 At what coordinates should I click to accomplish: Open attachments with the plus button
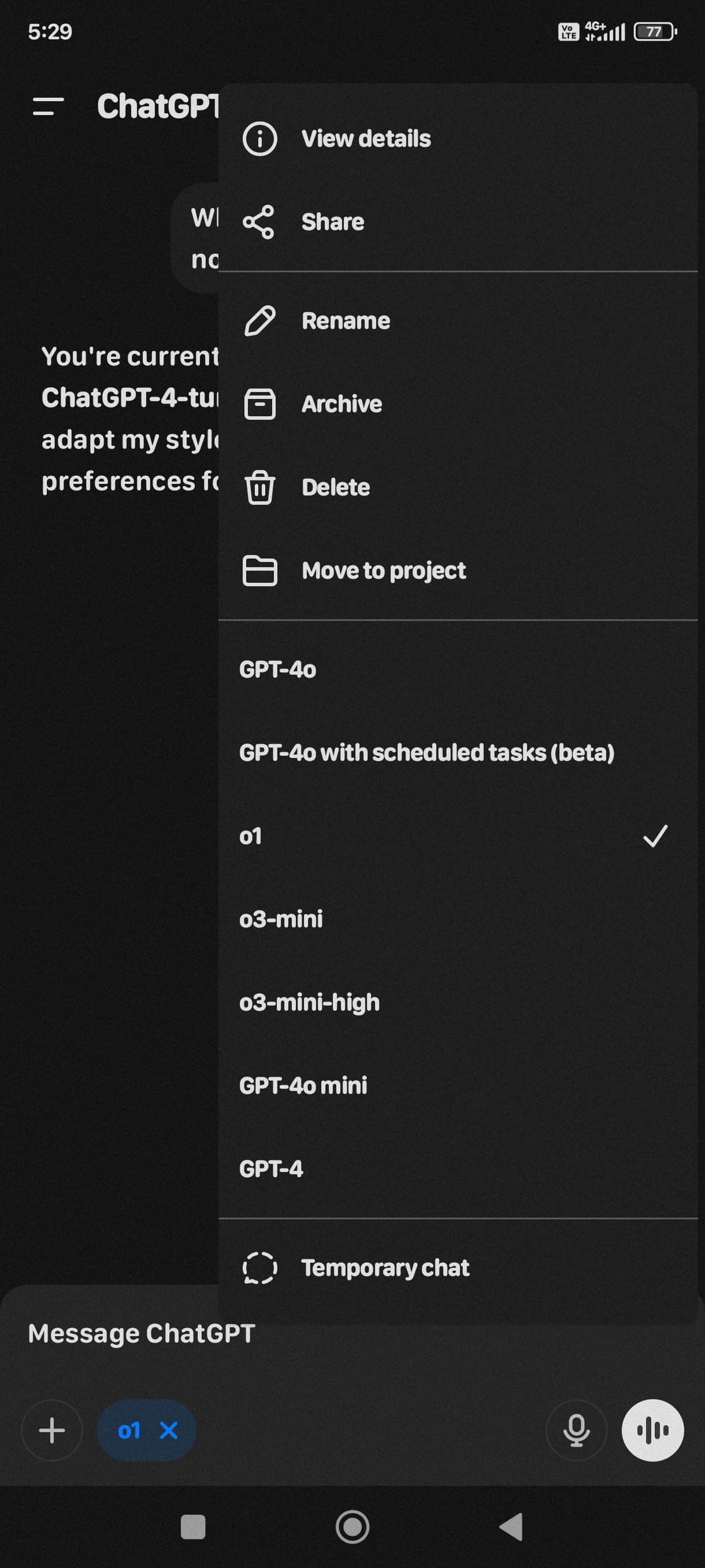coord(51,1430)
